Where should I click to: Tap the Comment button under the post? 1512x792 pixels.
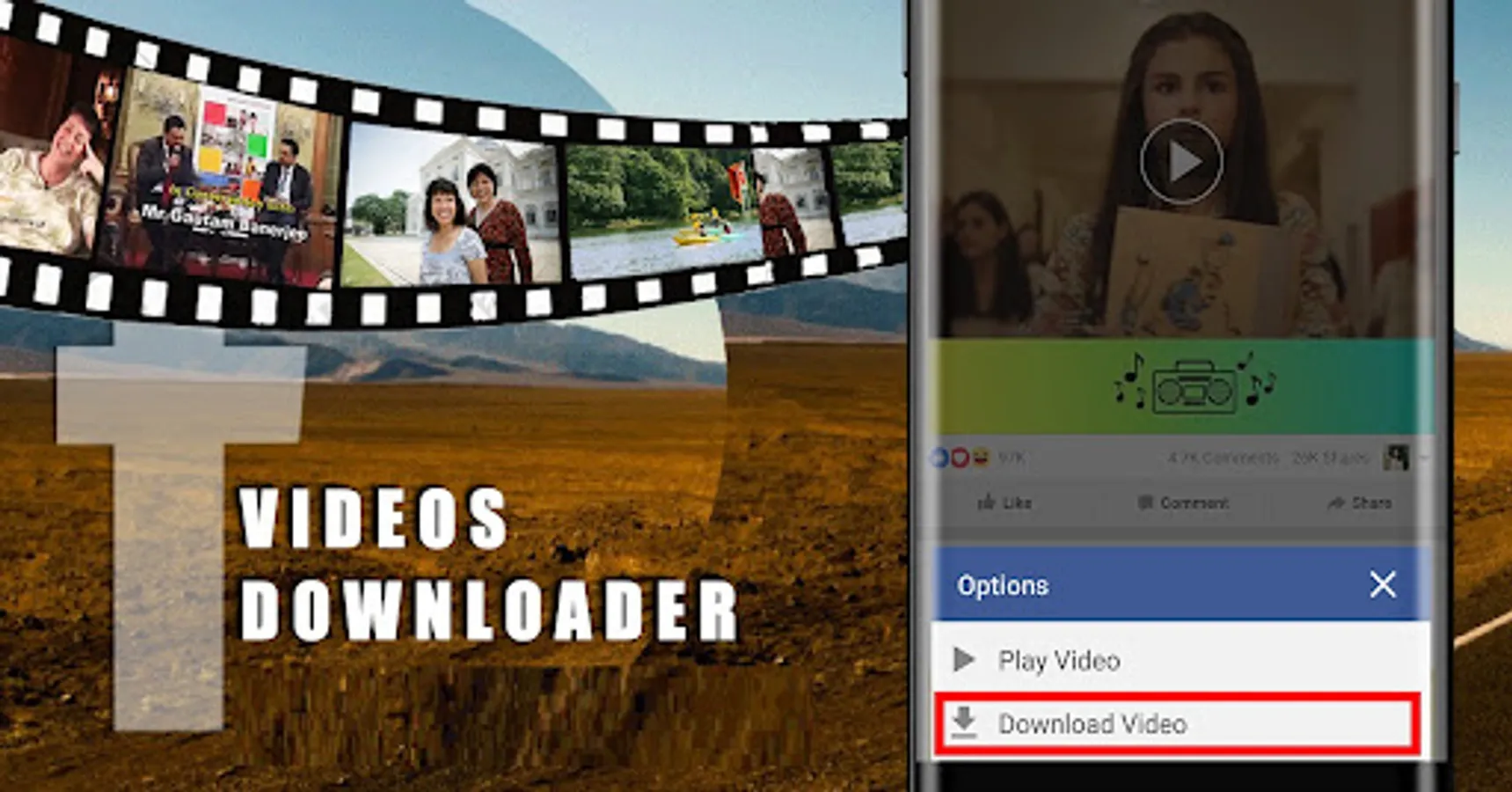(x=1183, y=502)
